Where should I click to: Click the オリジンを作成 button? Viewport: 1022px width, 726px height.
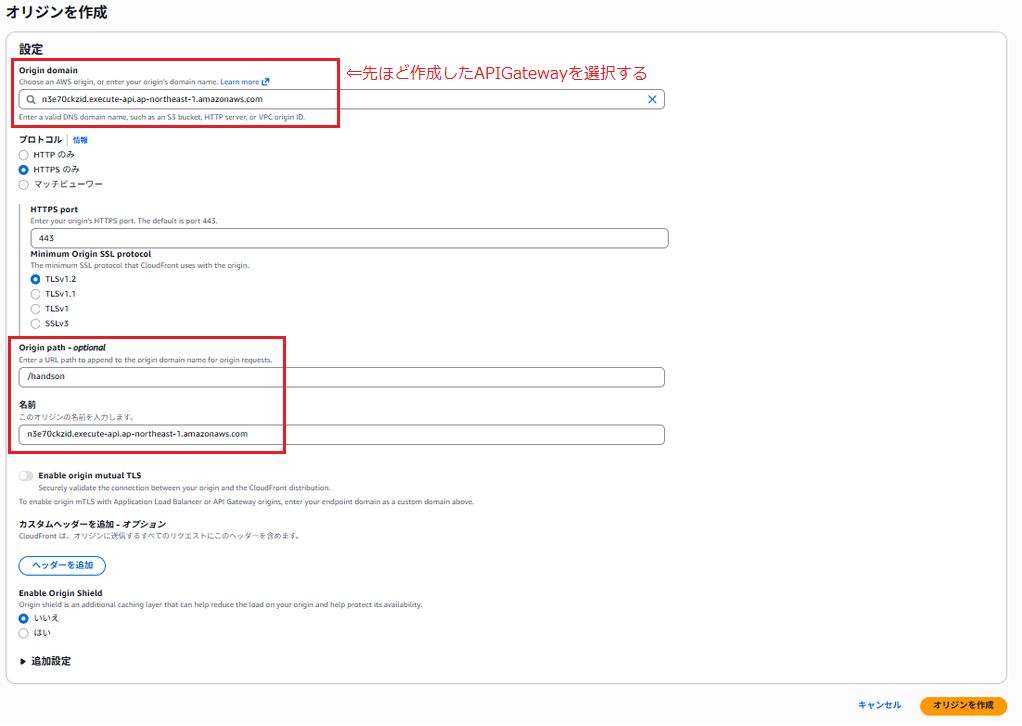pos(963,705)
